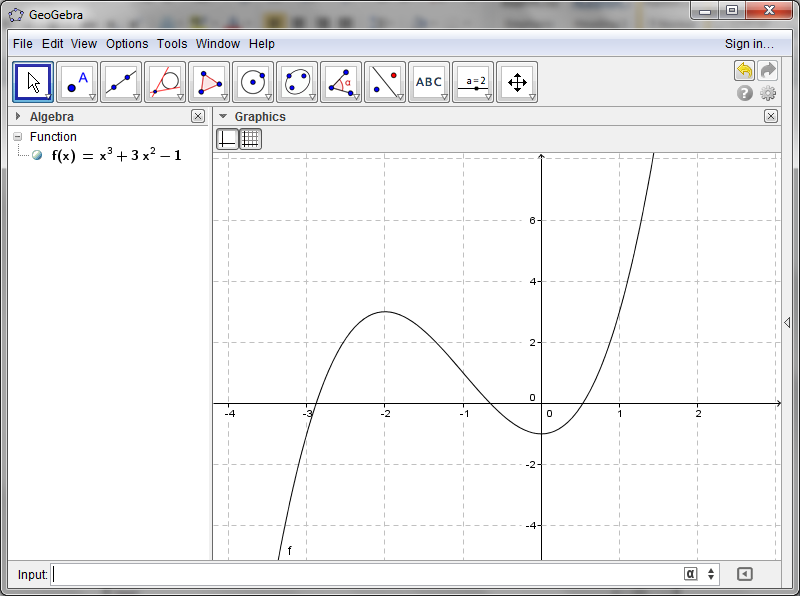Select the Move tool
The image size is (800, 596).
coord(33,80)
